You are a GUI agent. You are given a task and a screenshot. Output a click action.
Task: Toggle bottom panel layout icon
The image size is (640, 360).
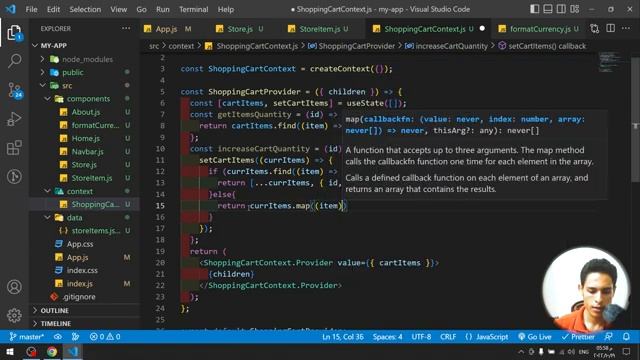coord(548,9)
